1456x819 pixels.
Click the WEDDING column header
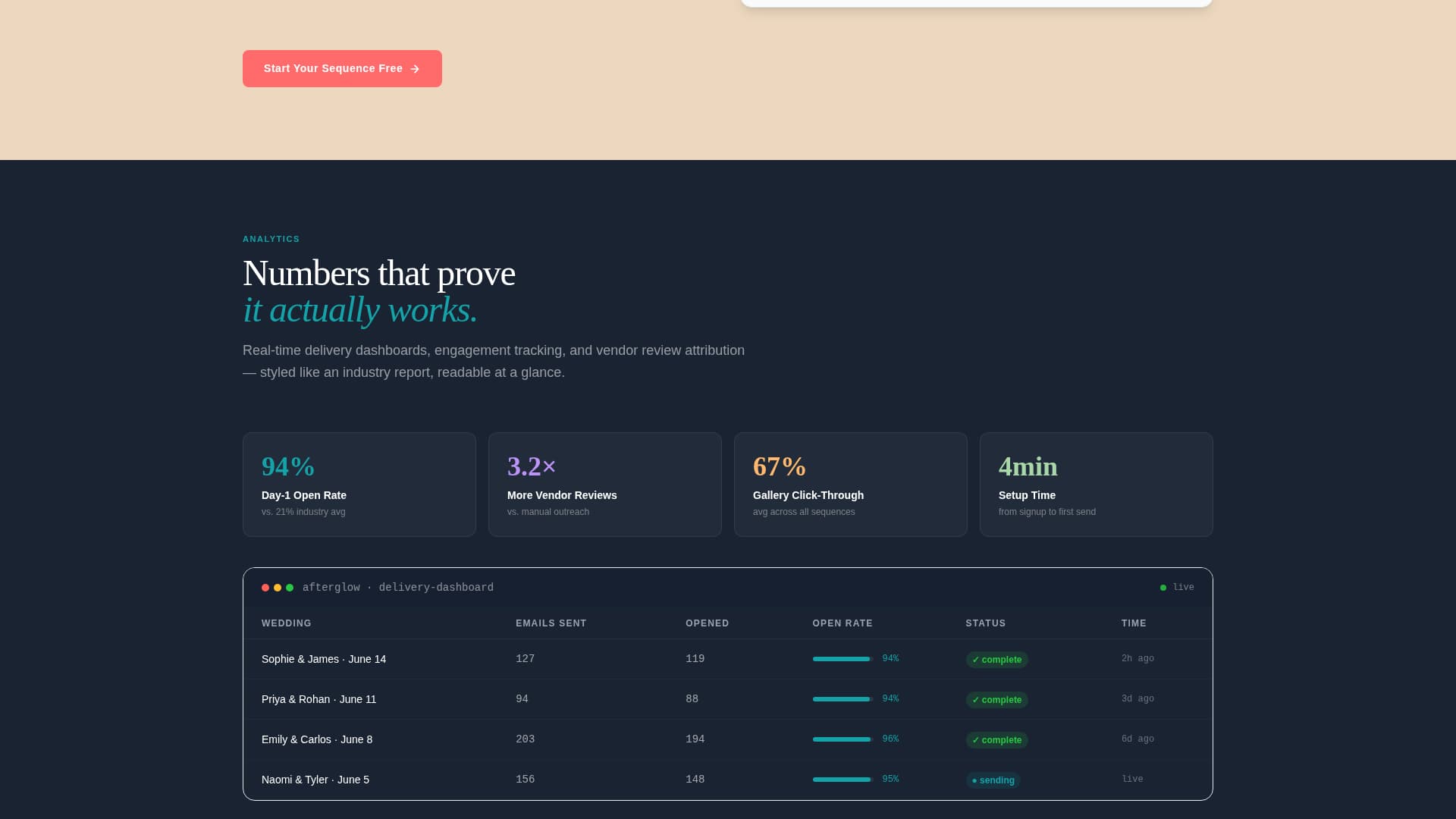[287, 623]
